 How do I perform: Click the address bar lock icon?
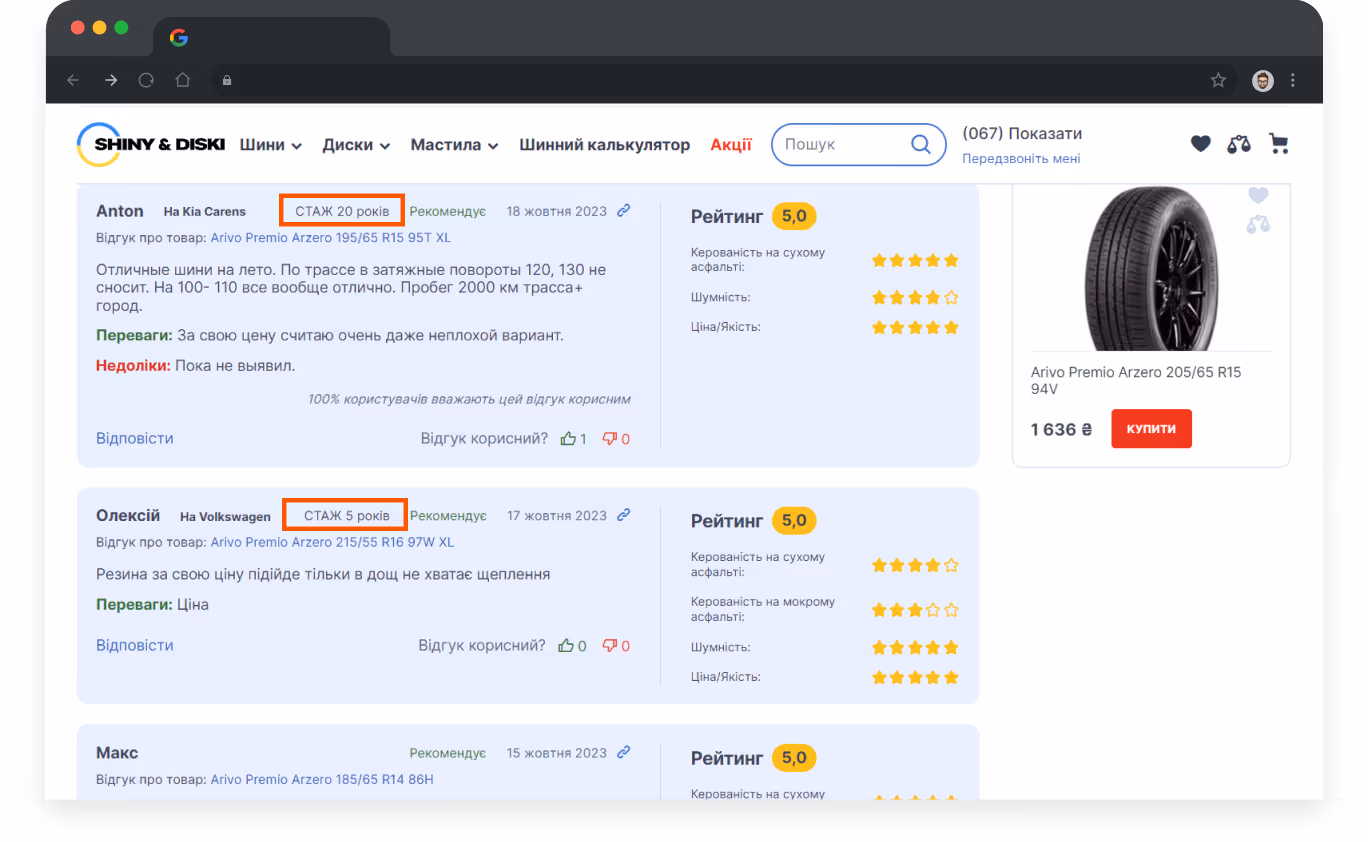coord(227,80)
